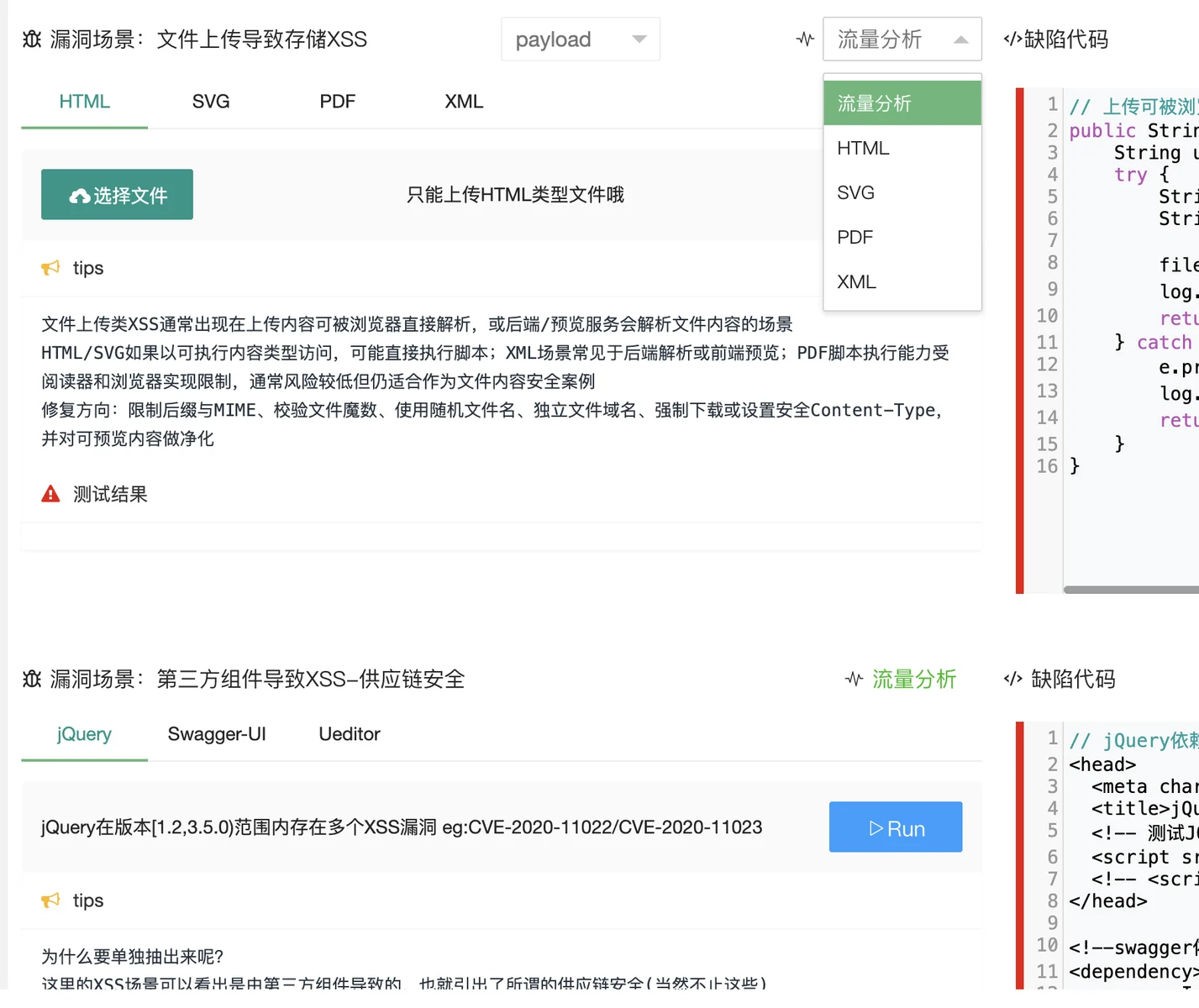Screen dimensions: 1199x1008
Task: Click the text 为什么要单独抽出来呢?
Action: pyautogui.click(x=133, y=957)
